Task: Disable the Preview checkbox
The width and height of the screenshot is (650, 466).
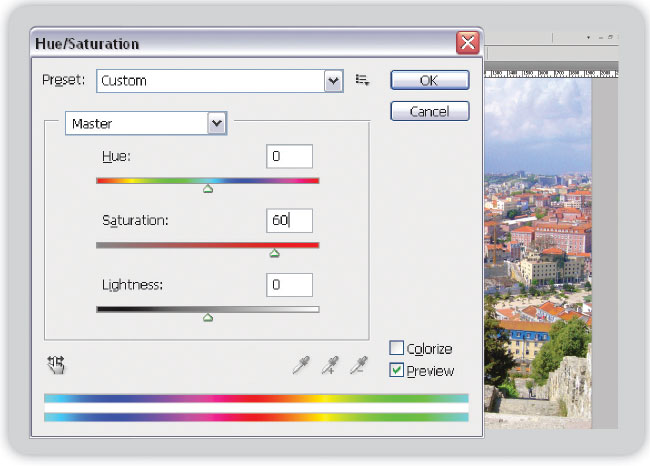Action: click(x=397, y=371)
